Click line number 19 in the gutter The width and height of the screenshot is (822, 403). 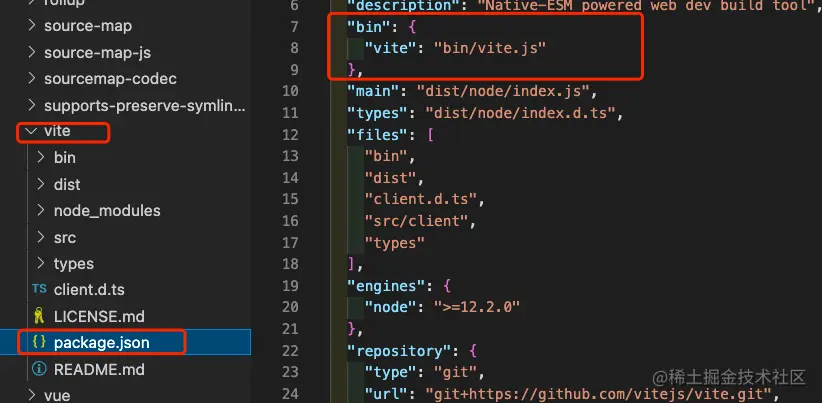point(290,286)
